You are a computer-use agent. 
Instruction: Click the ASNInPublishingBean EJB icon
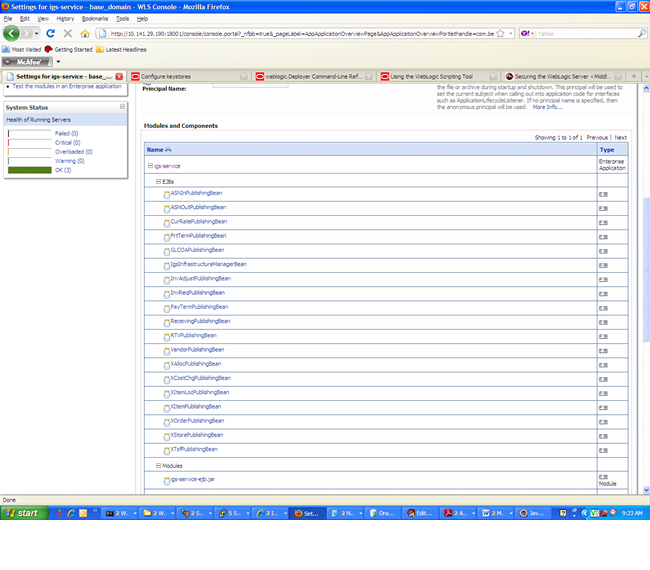point(167,194)
